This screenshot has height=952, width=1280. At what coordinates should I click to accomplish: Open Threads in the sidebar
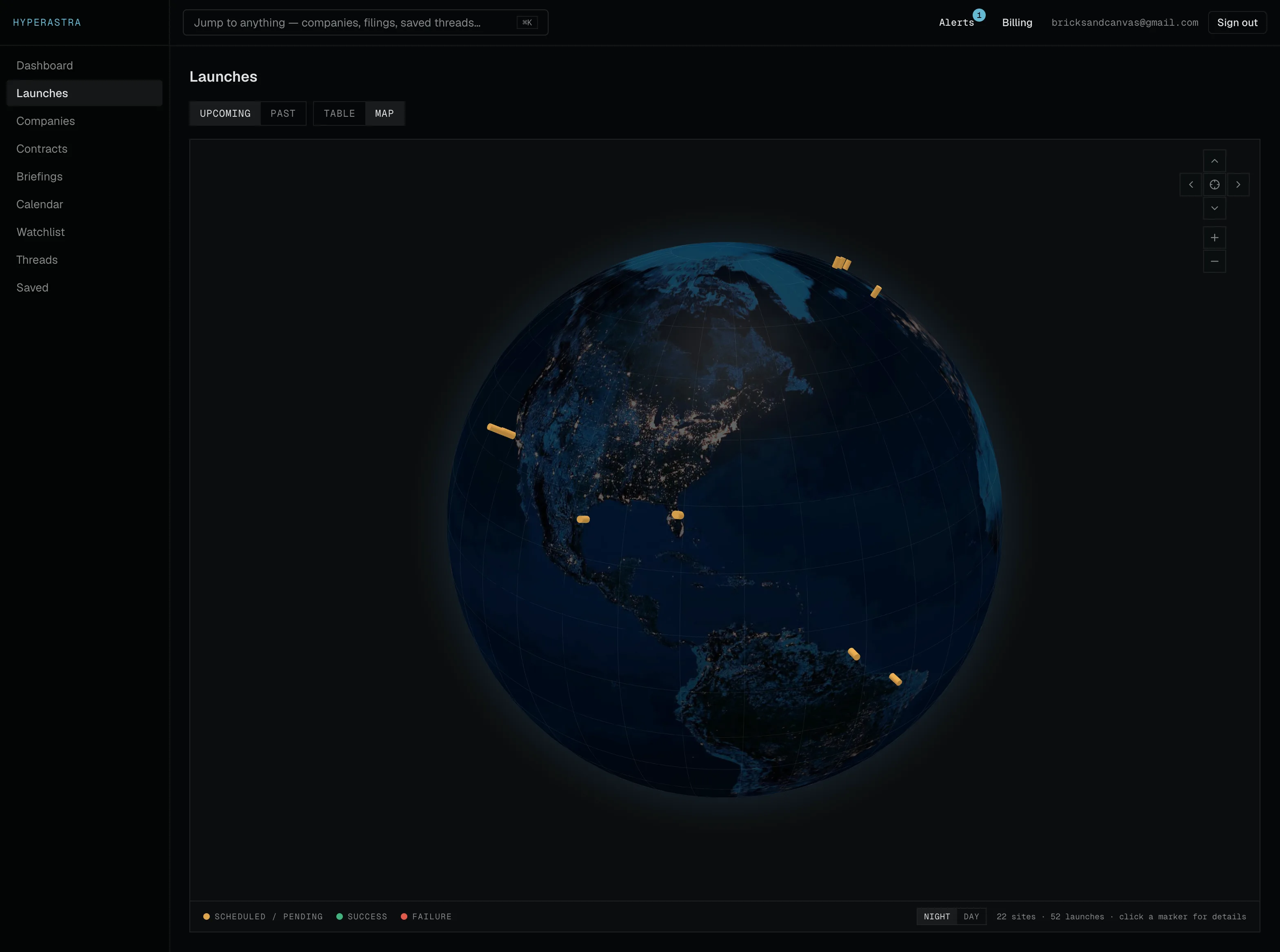coord(84,259)
